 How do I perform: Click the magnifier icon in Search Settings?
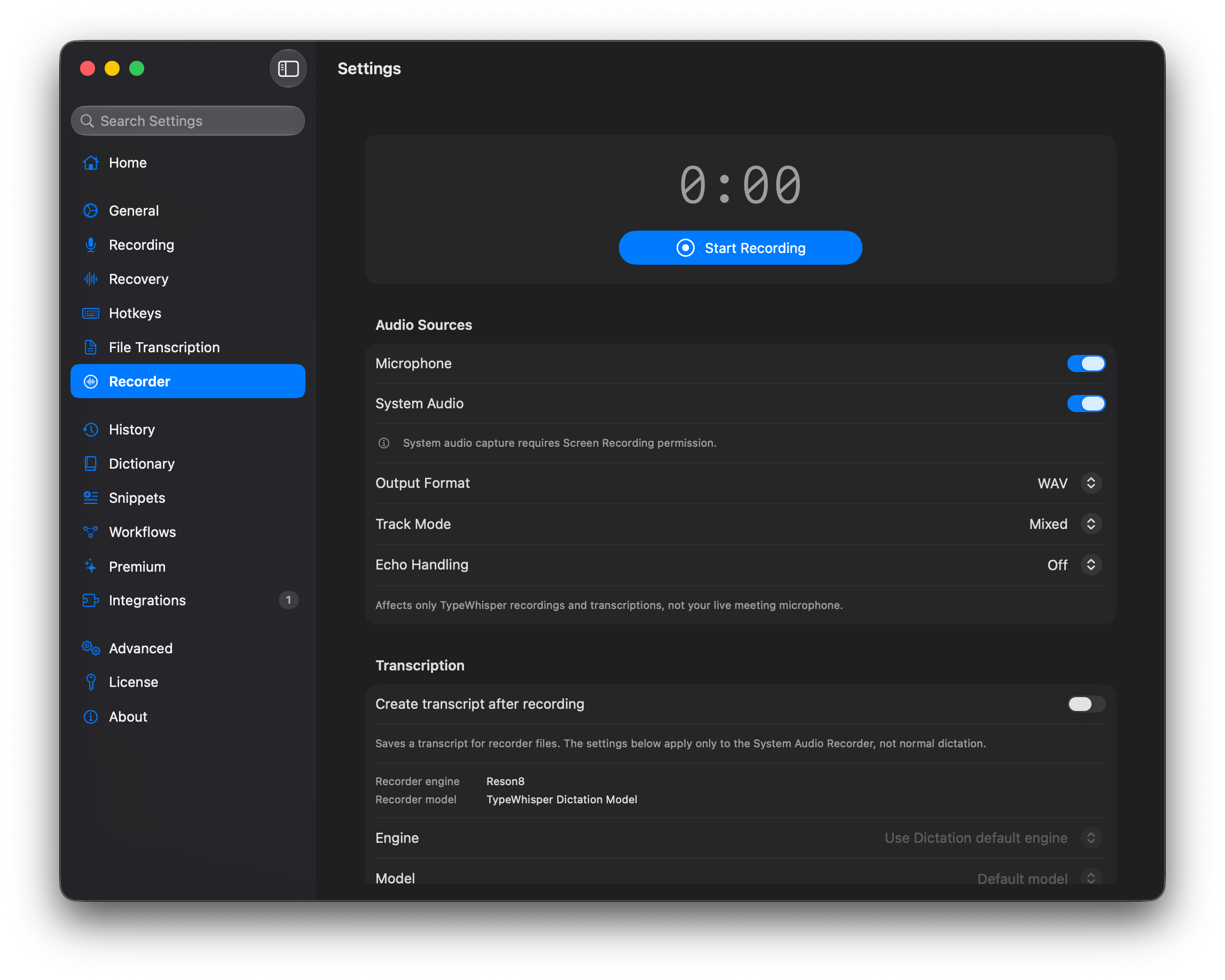tap(87, 121)
